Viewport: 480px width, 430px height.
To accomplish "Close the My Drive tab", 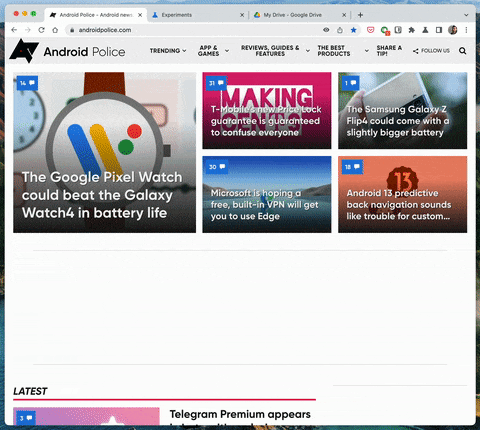I will tap(344, 15).
